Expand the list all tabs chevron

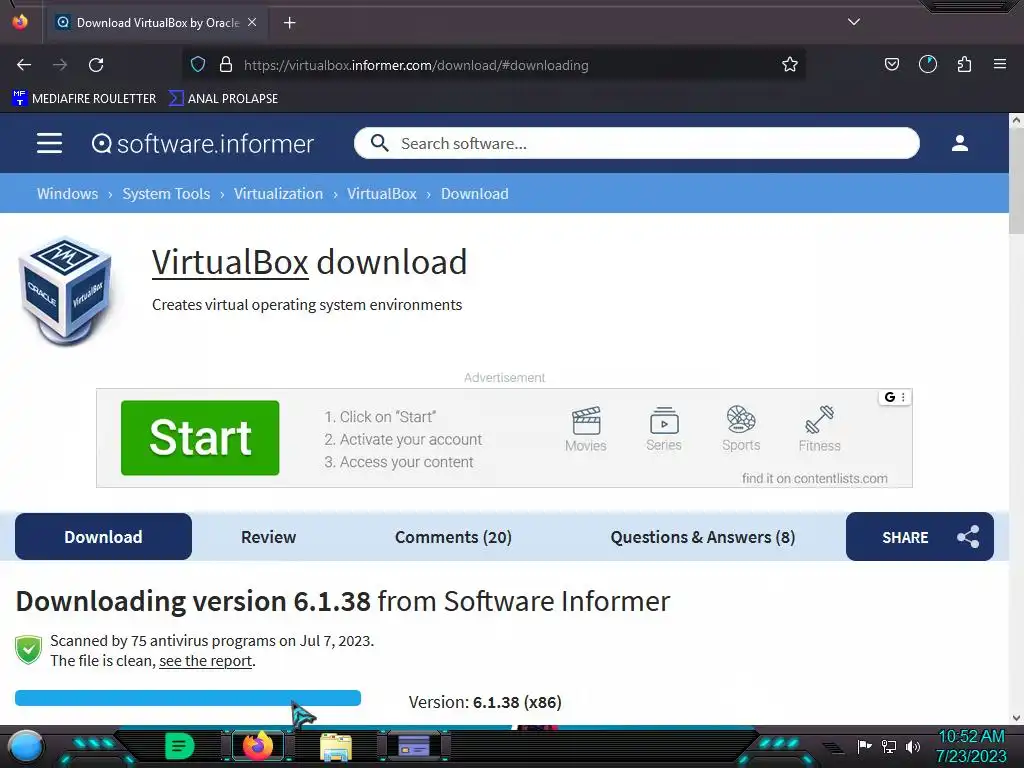click(854, 22)
